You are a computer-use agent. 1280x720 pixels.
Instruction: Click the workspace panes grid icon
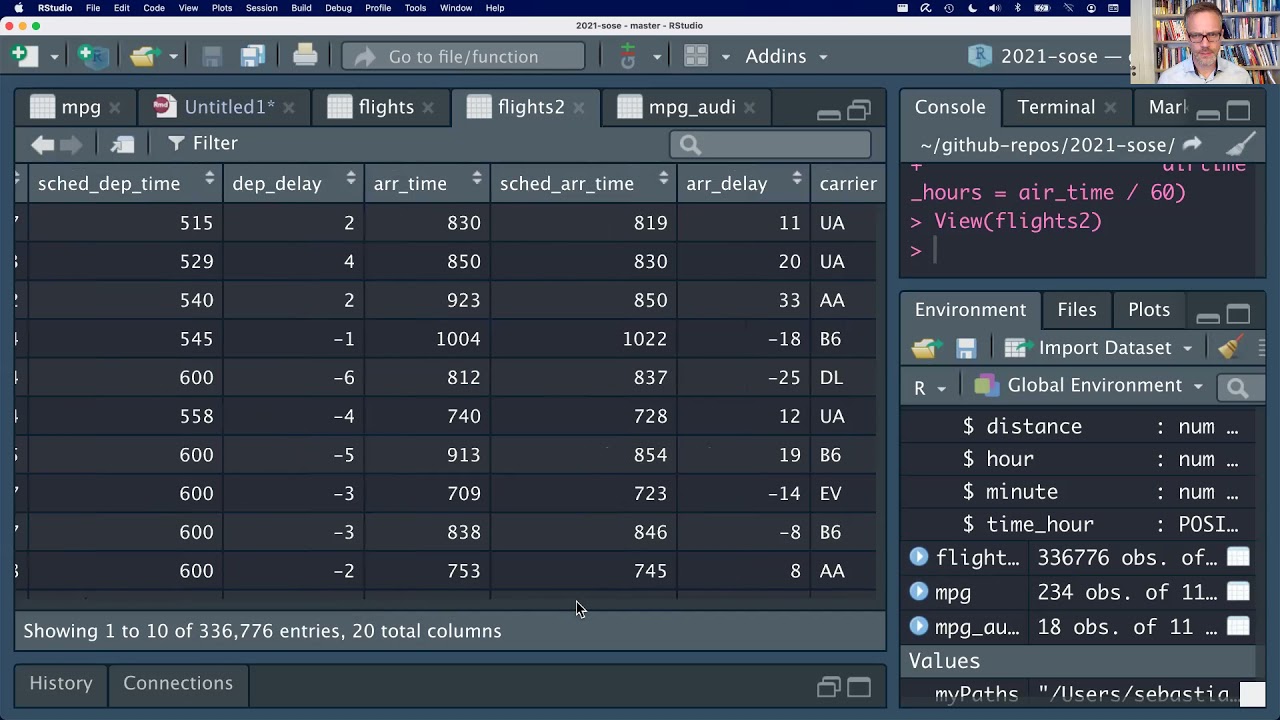pyautogui.click(x=697, y=56)
